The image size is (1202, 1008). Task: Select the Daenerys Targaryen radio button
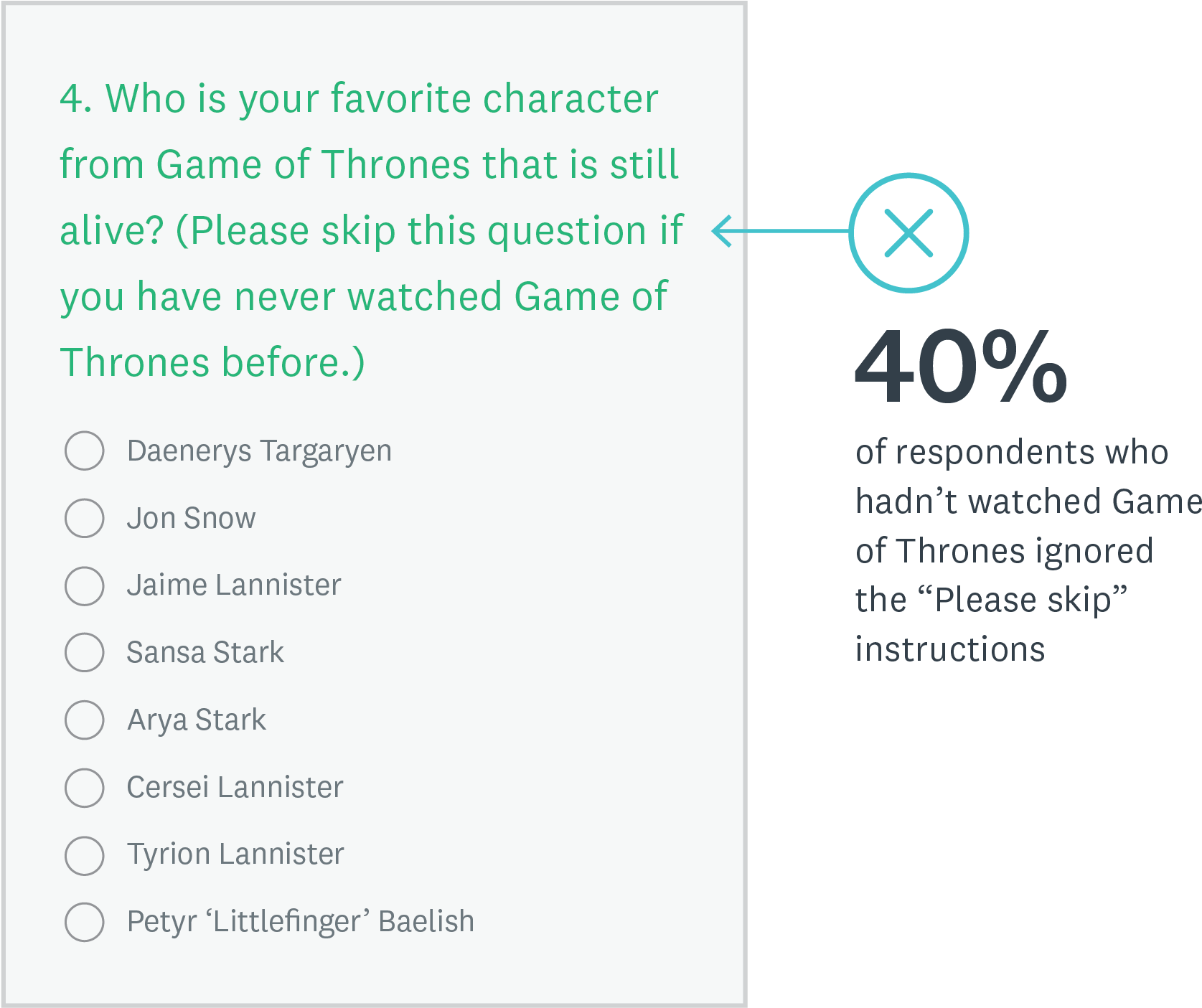point(85,451)
